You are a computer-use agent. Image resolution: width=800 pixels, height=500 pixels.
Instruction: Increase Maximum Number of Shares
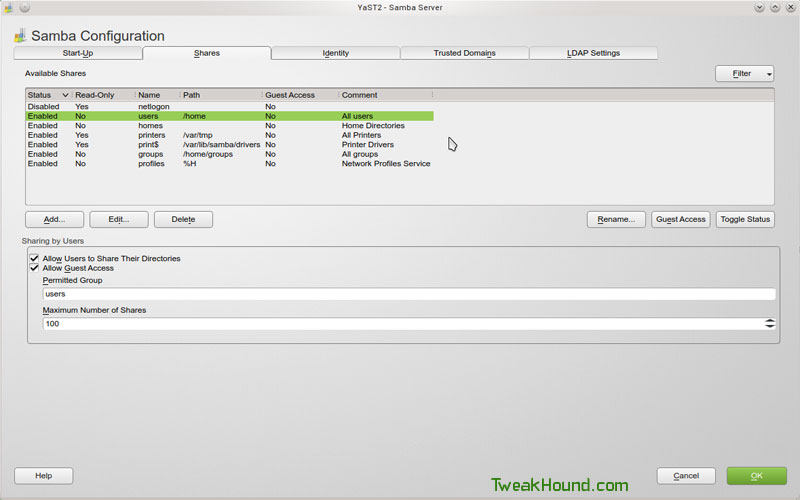click(x=770, y=321)
